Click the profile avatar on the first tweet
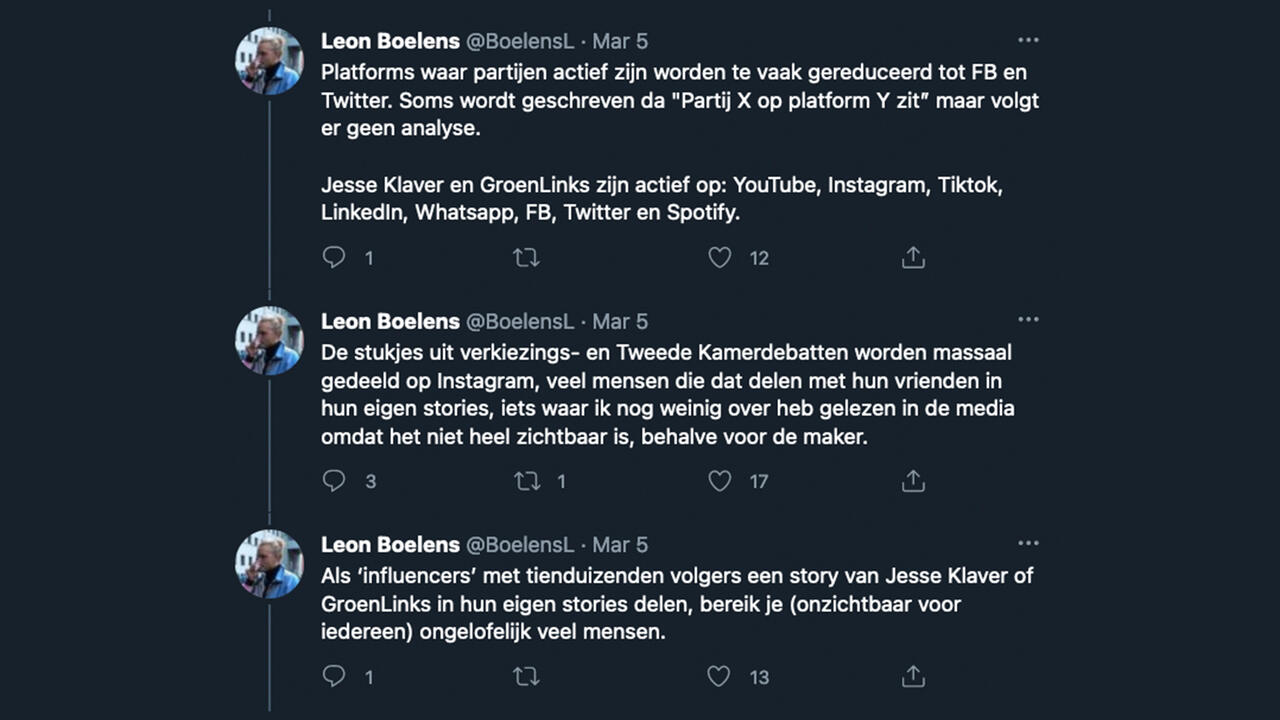Image resolution: width=1280 pixels, height=720 pixels. (x=269, y=61)
